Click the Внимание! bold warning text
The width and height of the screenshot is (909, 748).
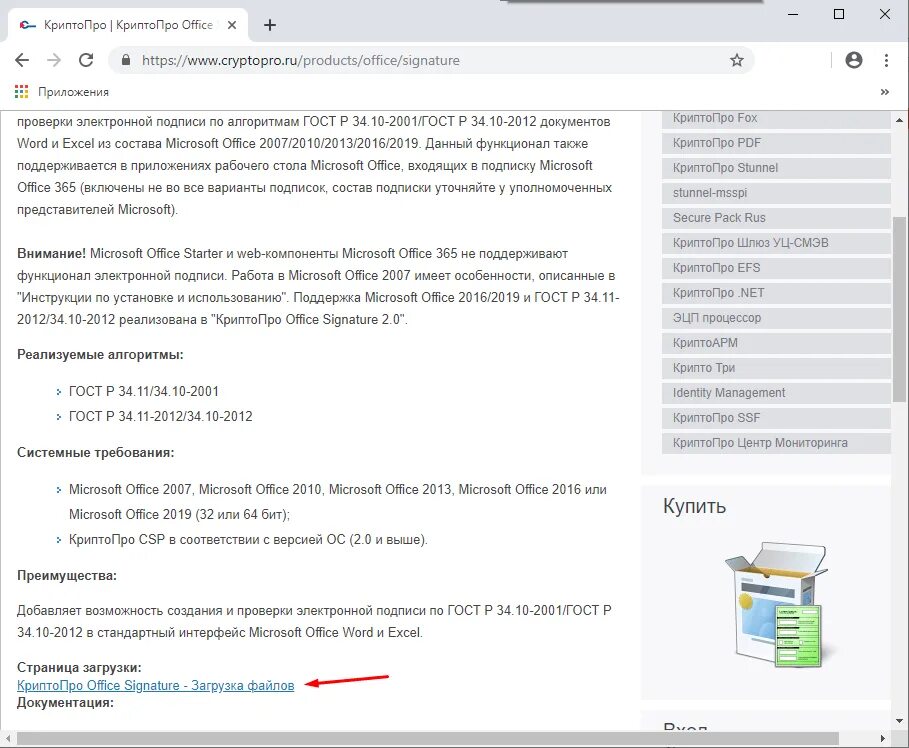click(x=51, y=253)
